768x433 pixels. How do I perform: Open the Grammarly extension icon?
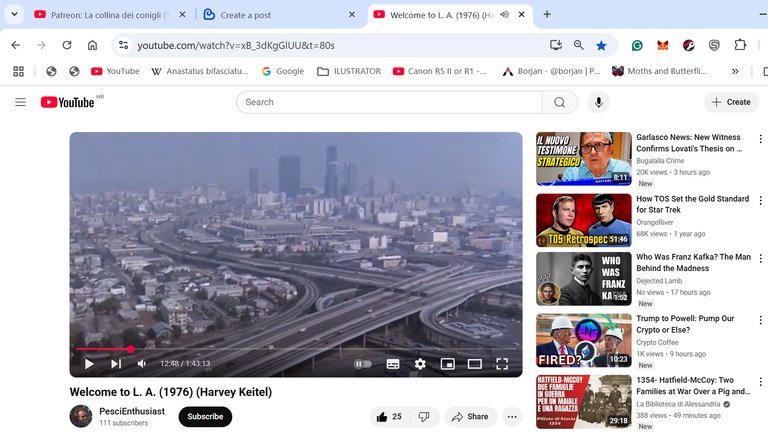click(637, 45)
